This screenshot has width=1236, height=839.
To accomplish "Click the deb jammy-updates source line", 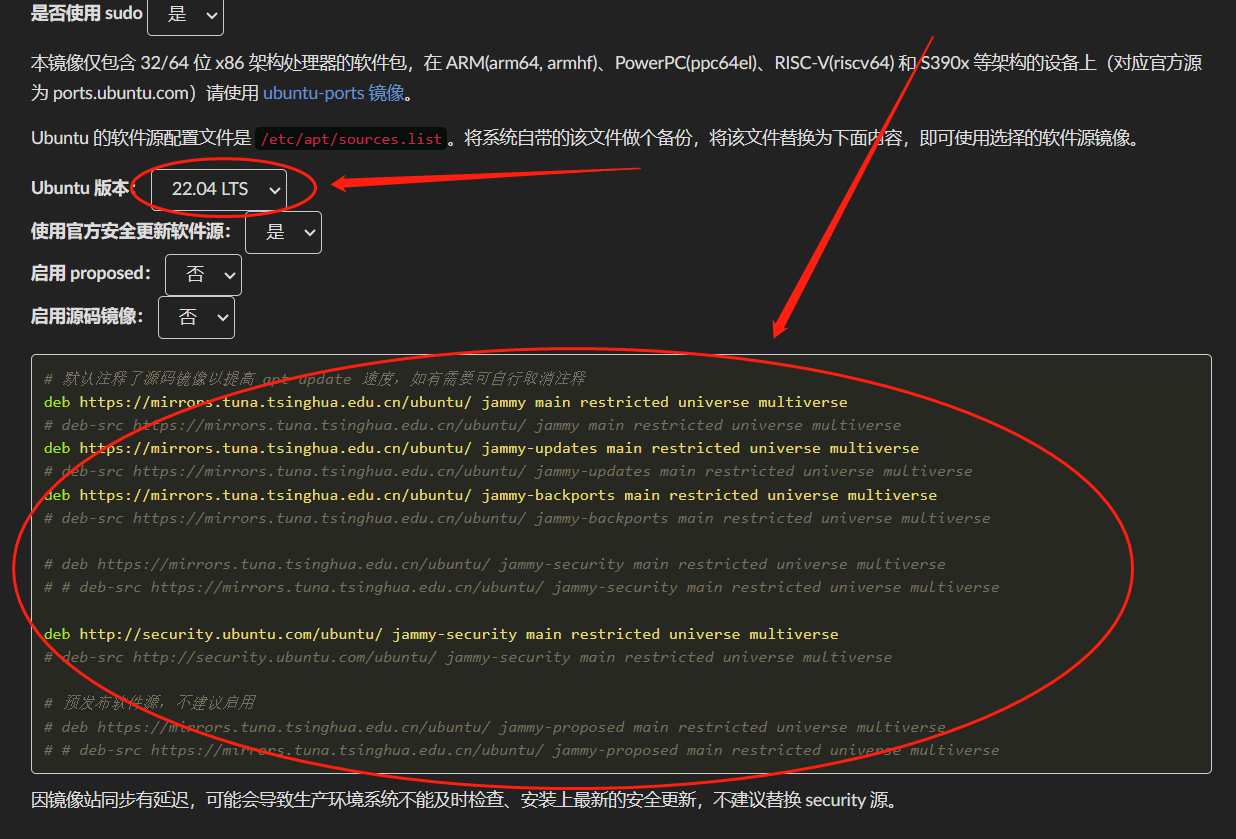I will click(481, 448).
